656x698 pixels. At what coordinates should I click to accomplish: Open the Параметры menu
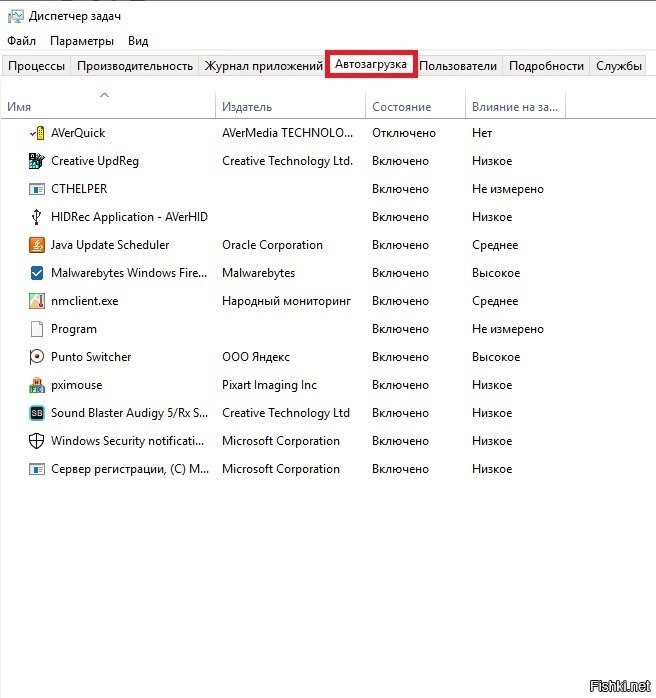82,41
